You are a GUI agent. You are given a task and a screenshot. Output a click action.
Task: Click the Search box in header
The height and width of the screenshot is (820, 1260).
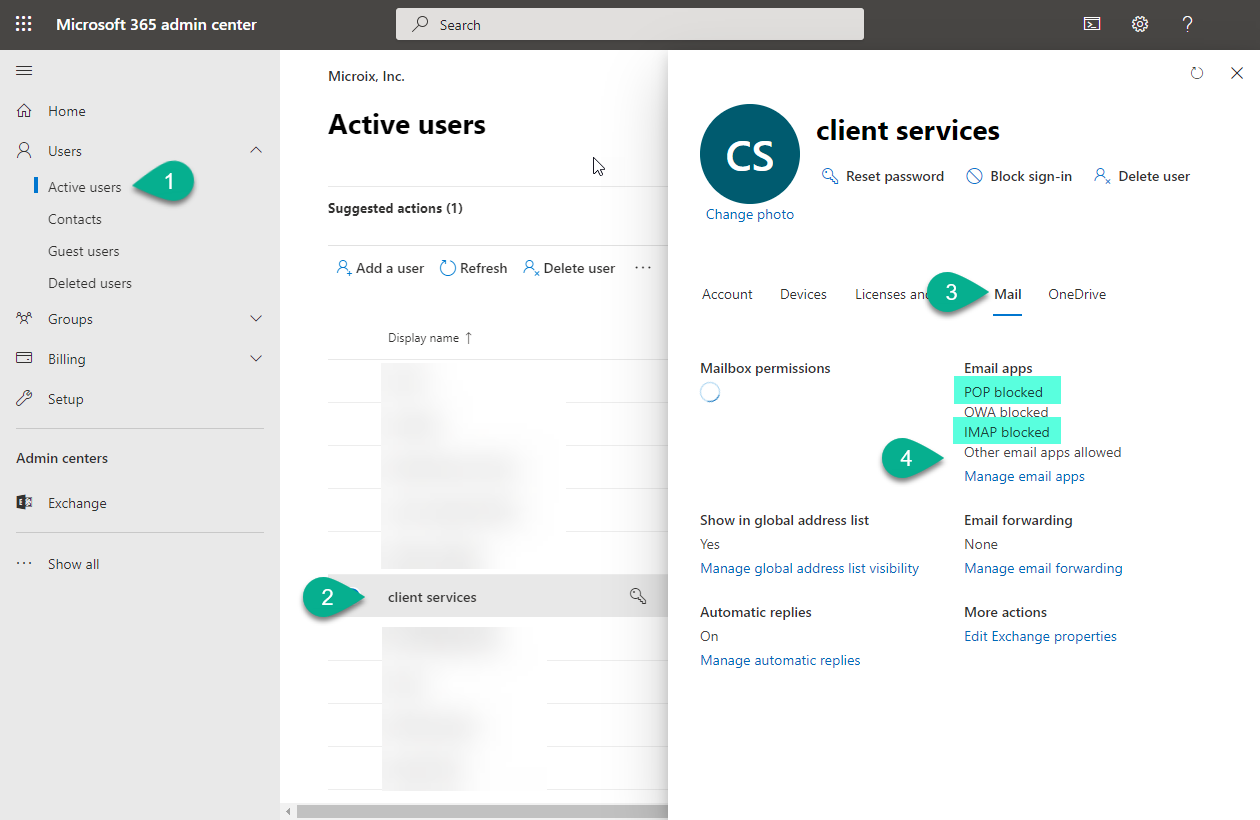[x=630, y=25]
